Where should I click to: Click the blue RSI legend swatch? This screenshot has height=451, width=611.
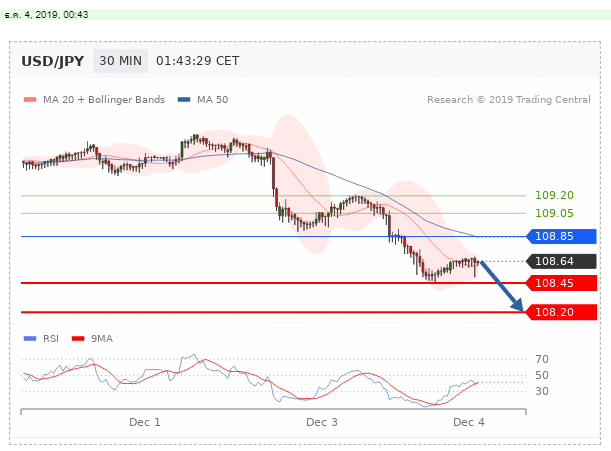(30, 338)
